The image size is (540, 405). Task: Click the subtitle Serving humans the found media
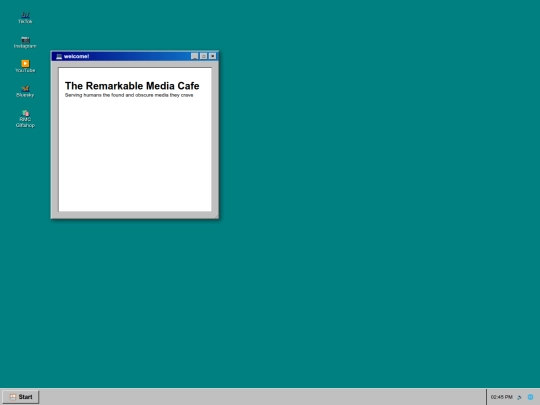(129, 95)
